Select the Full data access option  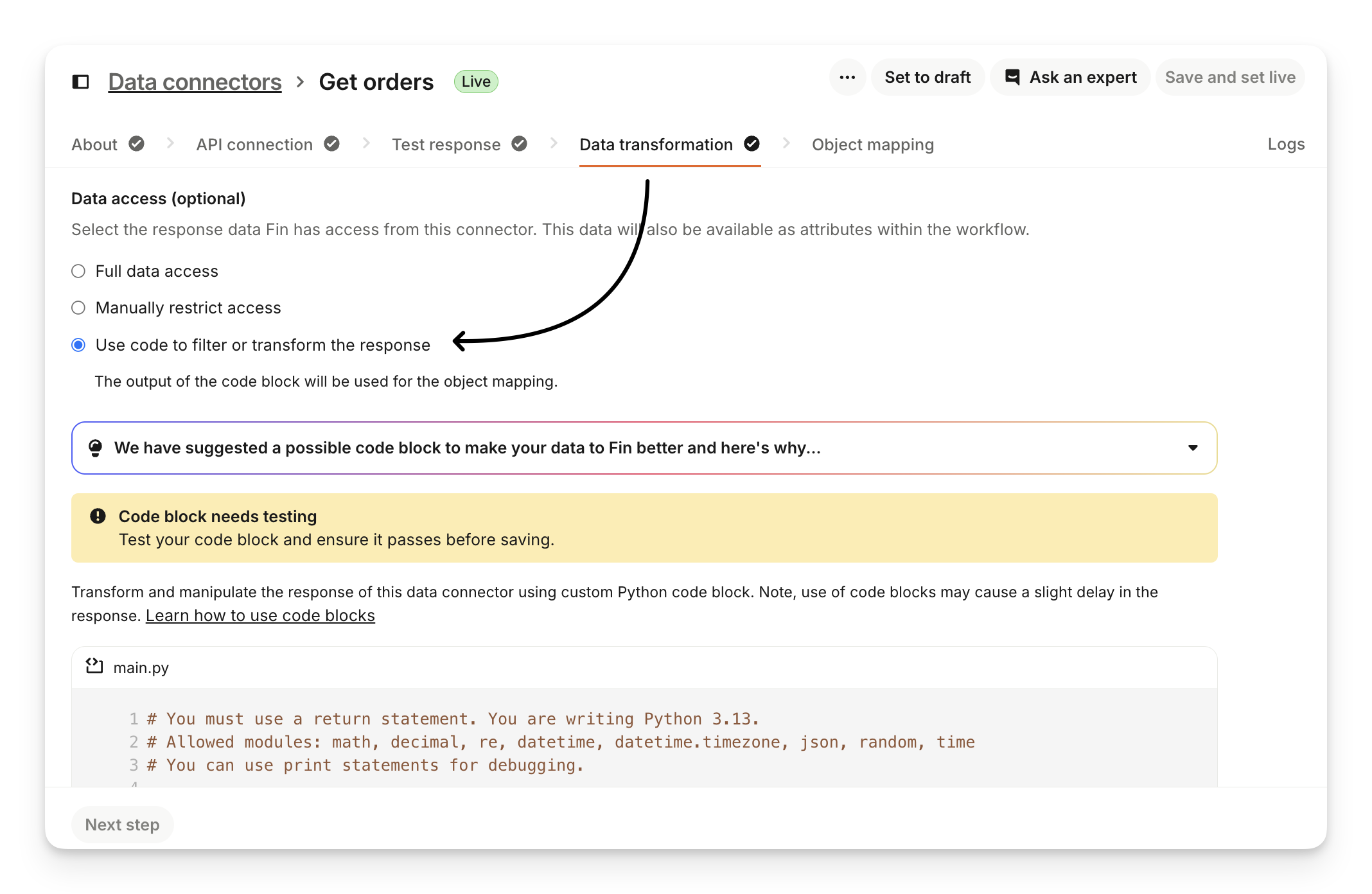[x=78, y=271]
